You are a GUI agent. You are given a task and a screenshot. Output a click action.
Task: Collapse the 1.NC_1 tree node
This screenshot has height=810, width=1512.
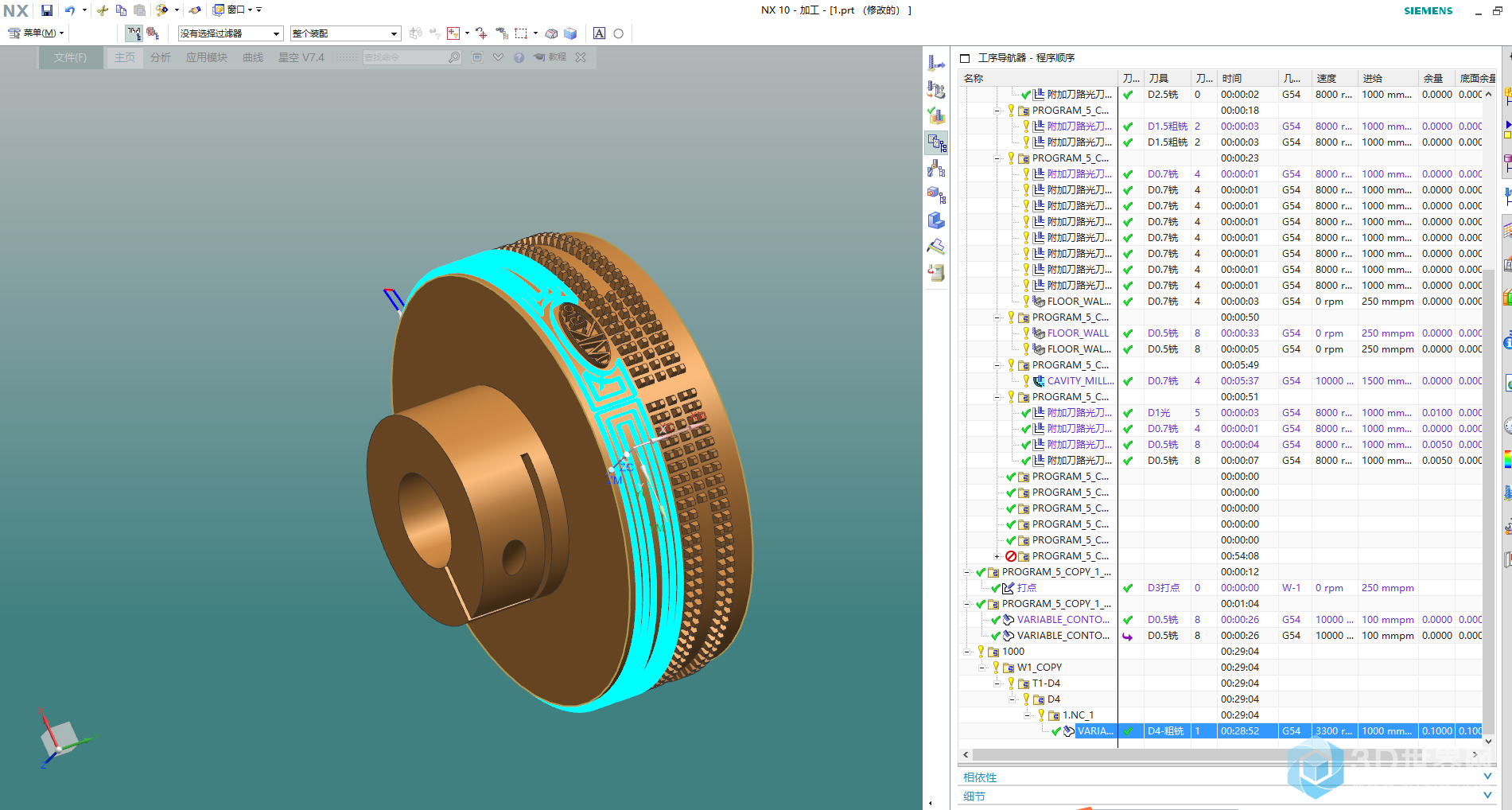[x=1027, y=715]
